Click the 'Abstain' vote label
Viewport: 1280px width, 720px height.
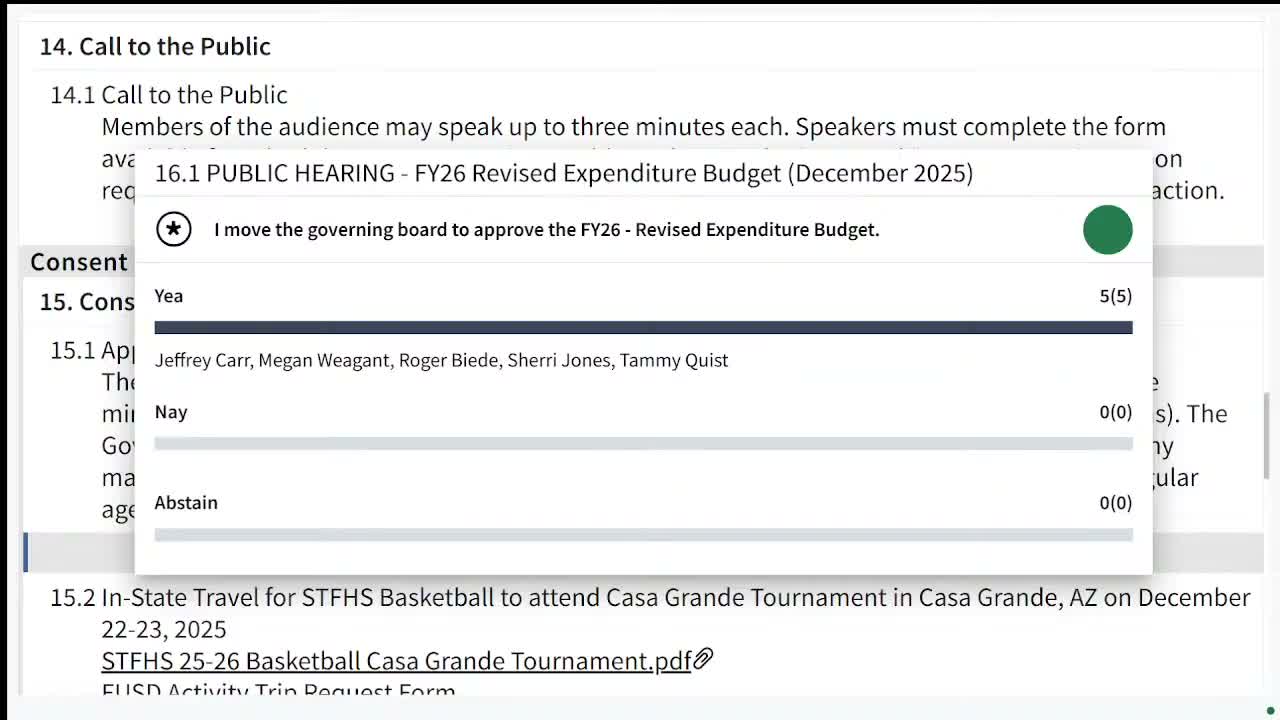pyautogui.click(x=186, y=503)
